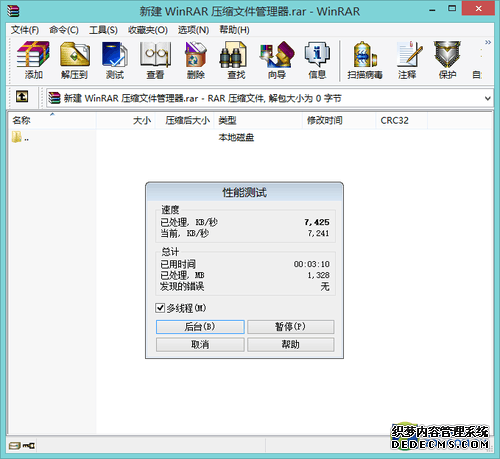Sort by 修改时间 column header
This screenshot has width=500, height=459.
(339, 120)
